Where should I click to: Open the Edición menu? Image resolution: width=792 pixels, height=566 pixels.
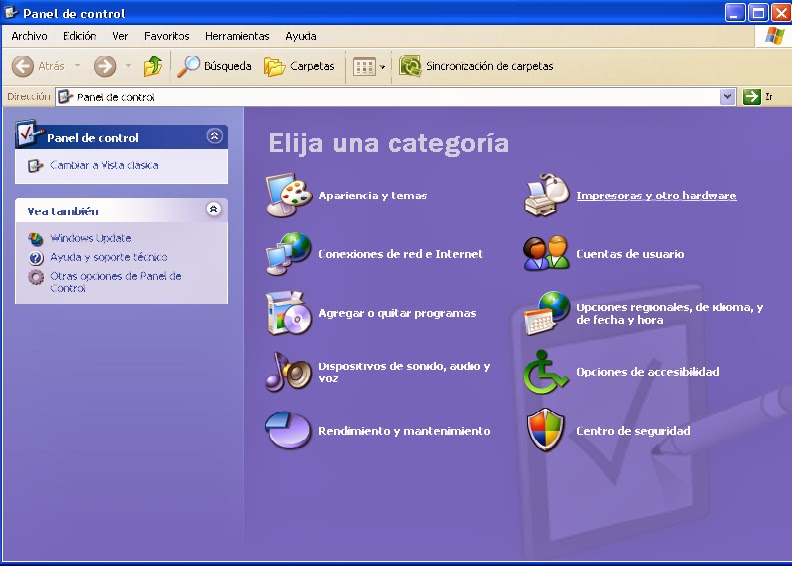(79, 36)
